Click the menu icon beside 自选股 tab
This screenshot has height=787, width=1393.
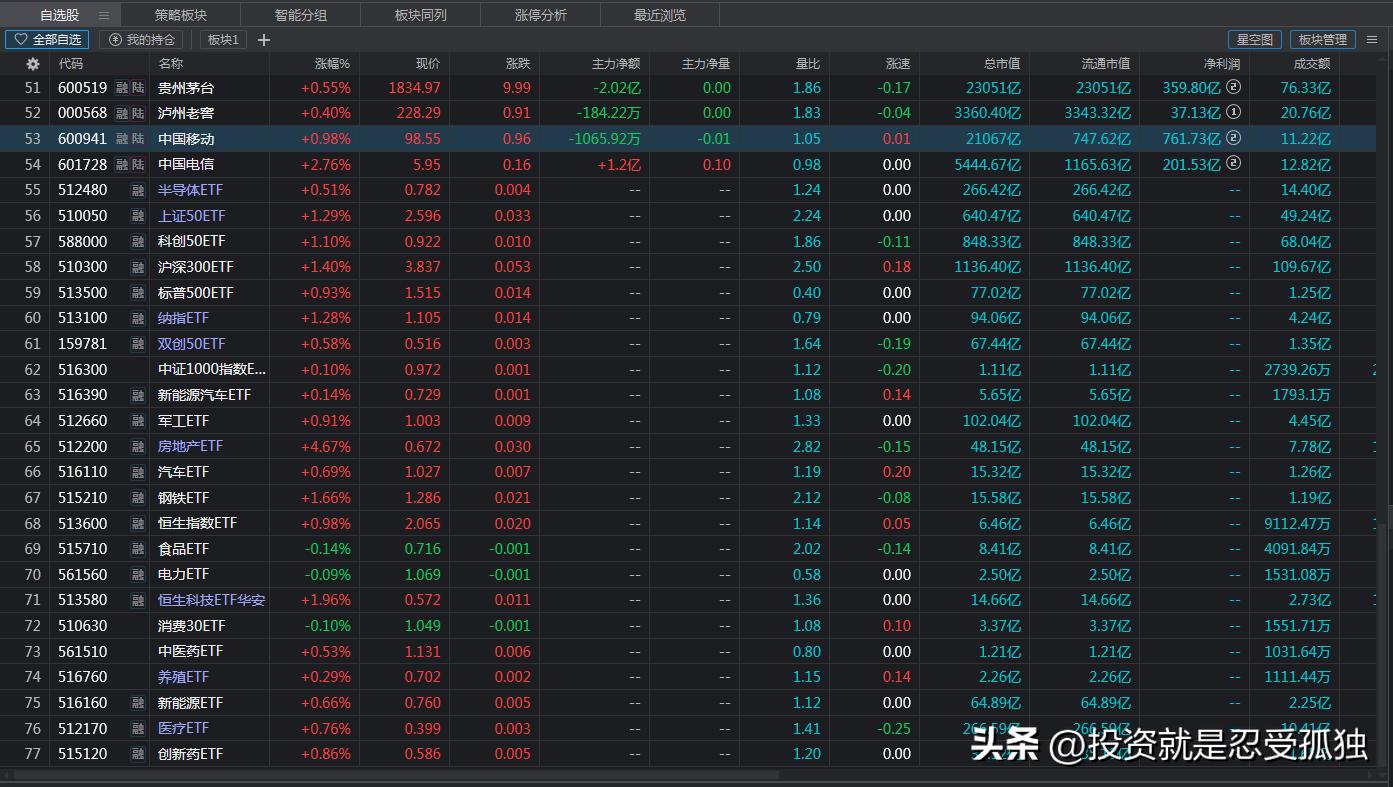103,14
